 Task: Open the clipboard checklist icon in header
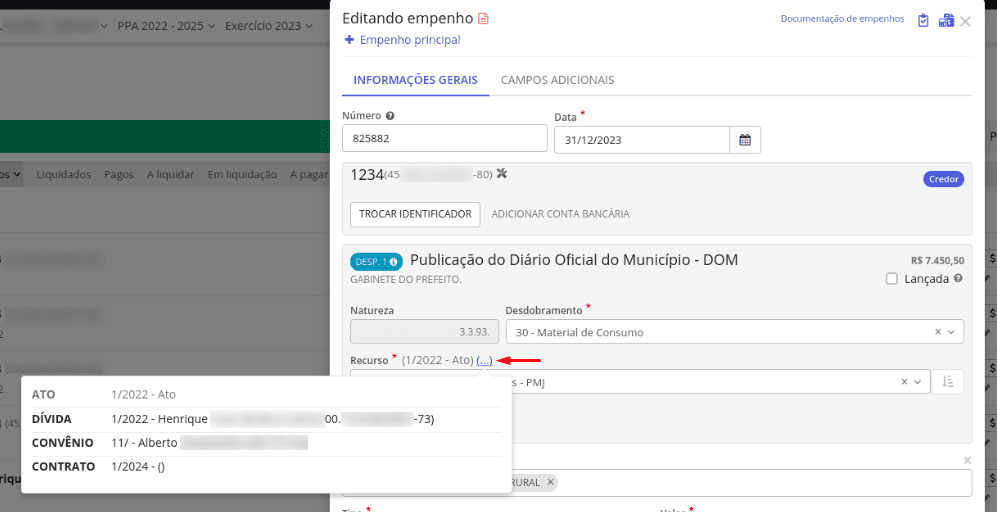(x=923, y=20)
